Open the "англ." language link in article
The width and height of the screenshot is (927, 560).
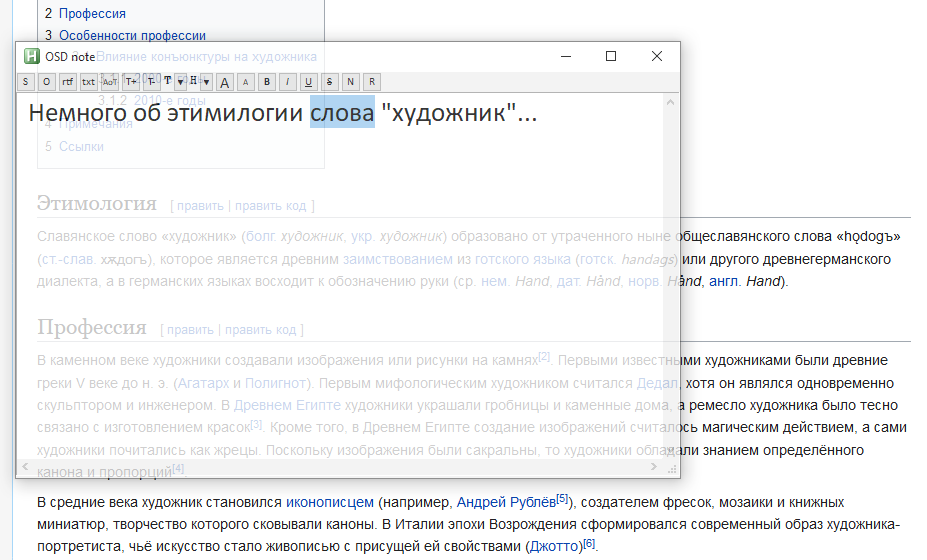click(725, 281)
